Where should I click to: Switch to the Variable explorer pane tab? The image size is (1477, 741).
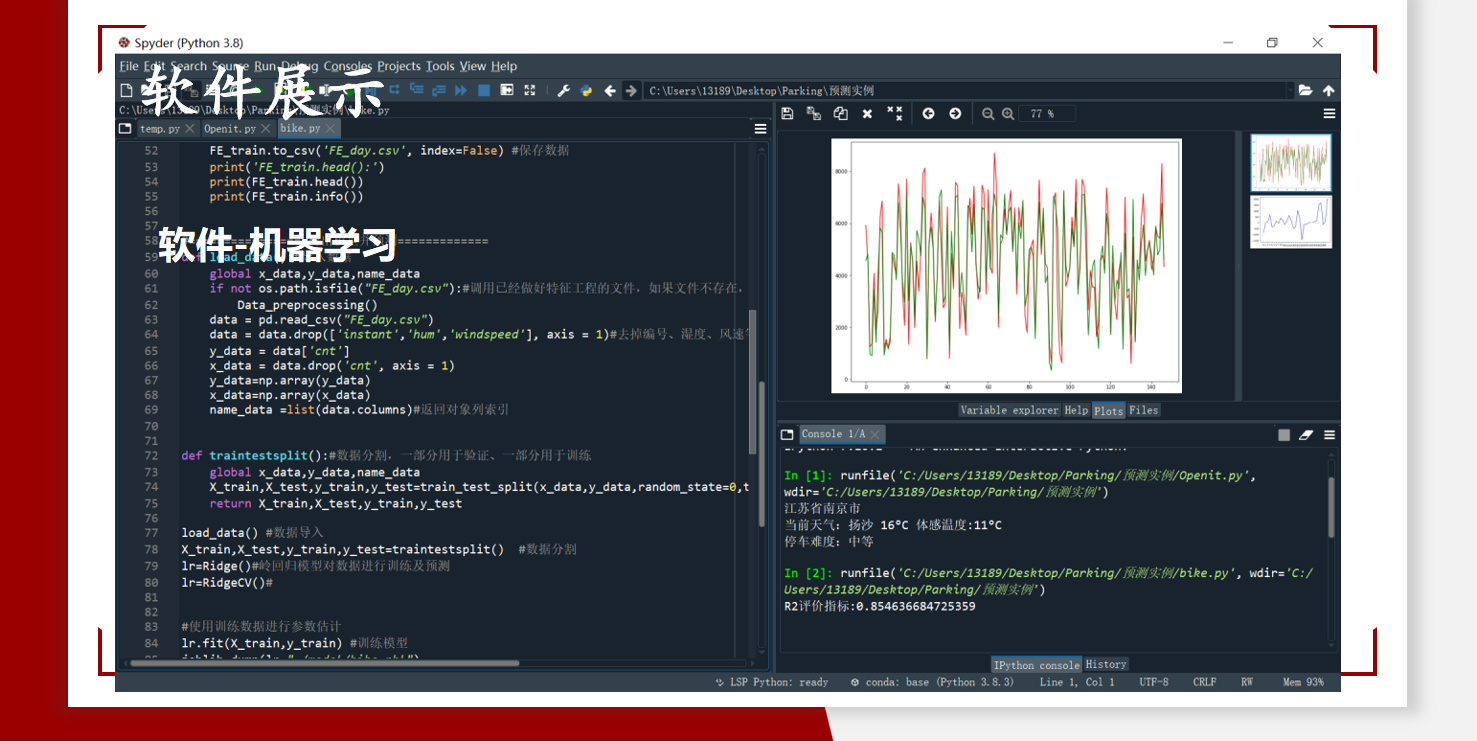[x=1009, y=410]
